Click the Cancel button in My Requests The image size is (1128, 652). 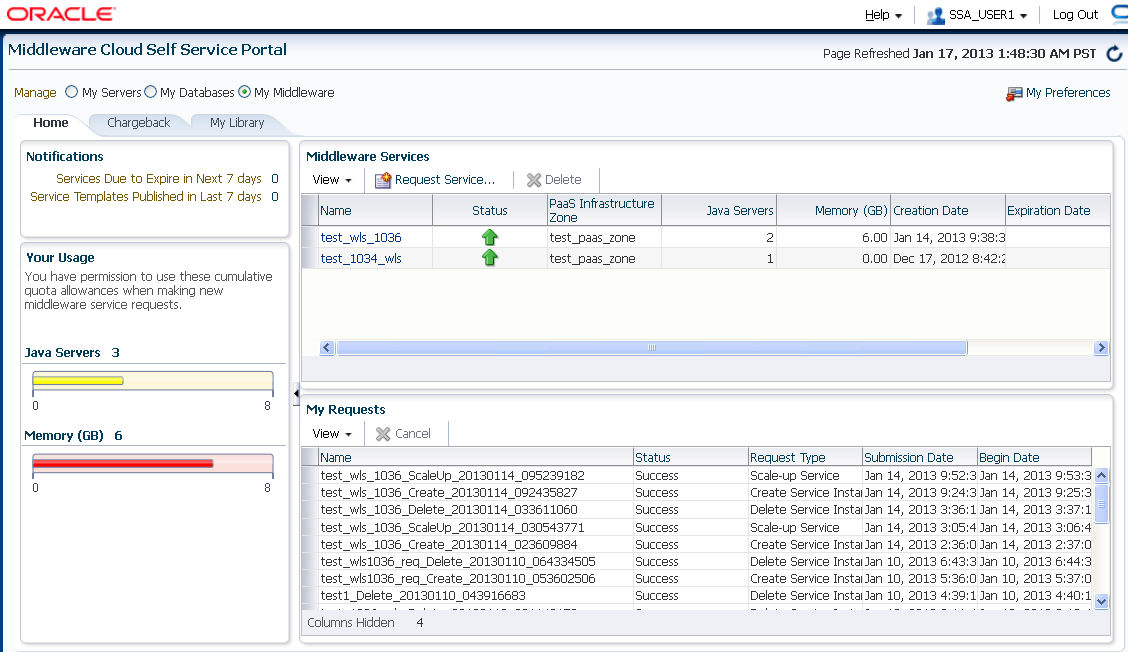[x=404, y=434]
